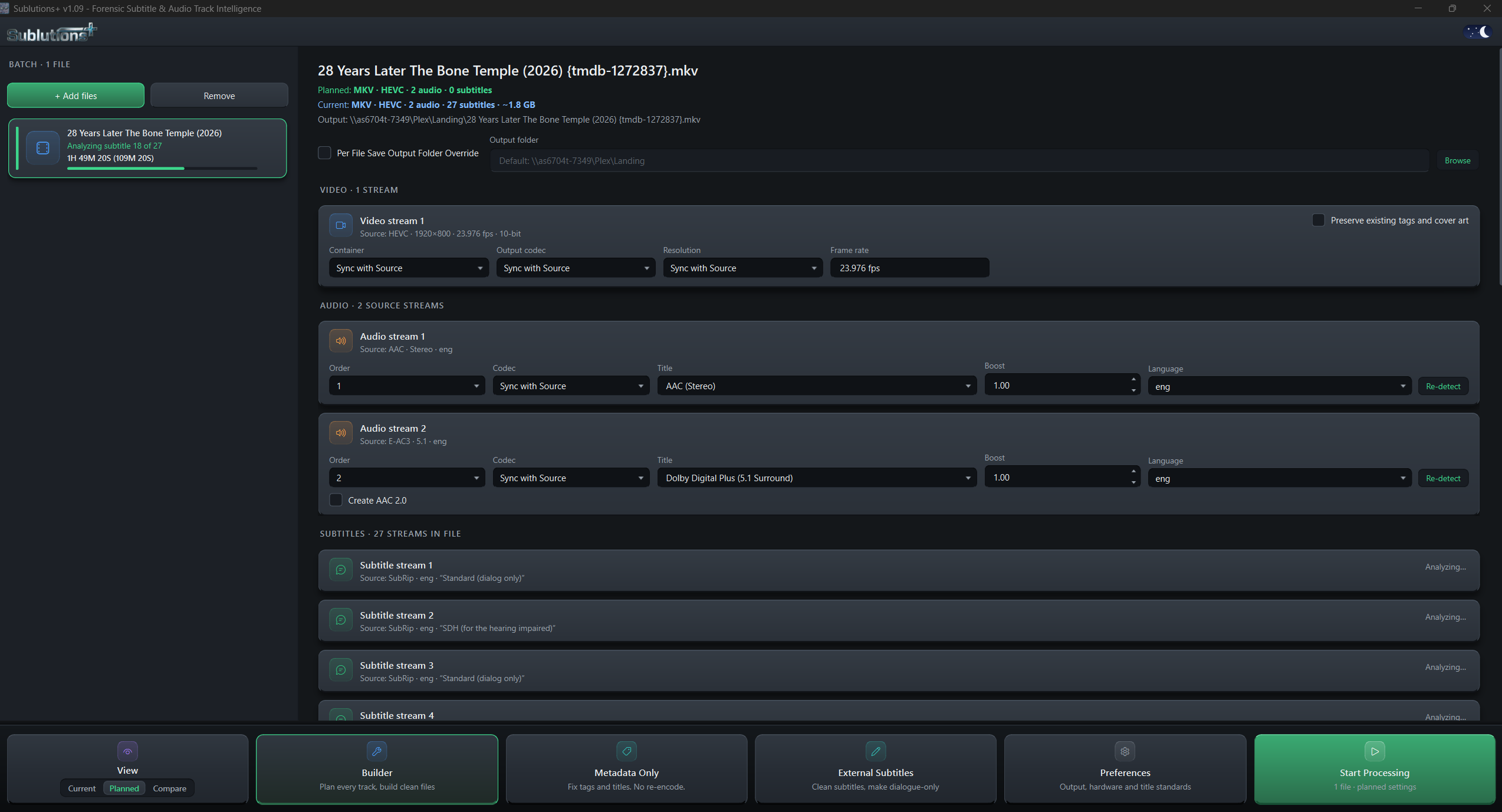
Task: Click the View eye icon
Action: coord(127,751)
